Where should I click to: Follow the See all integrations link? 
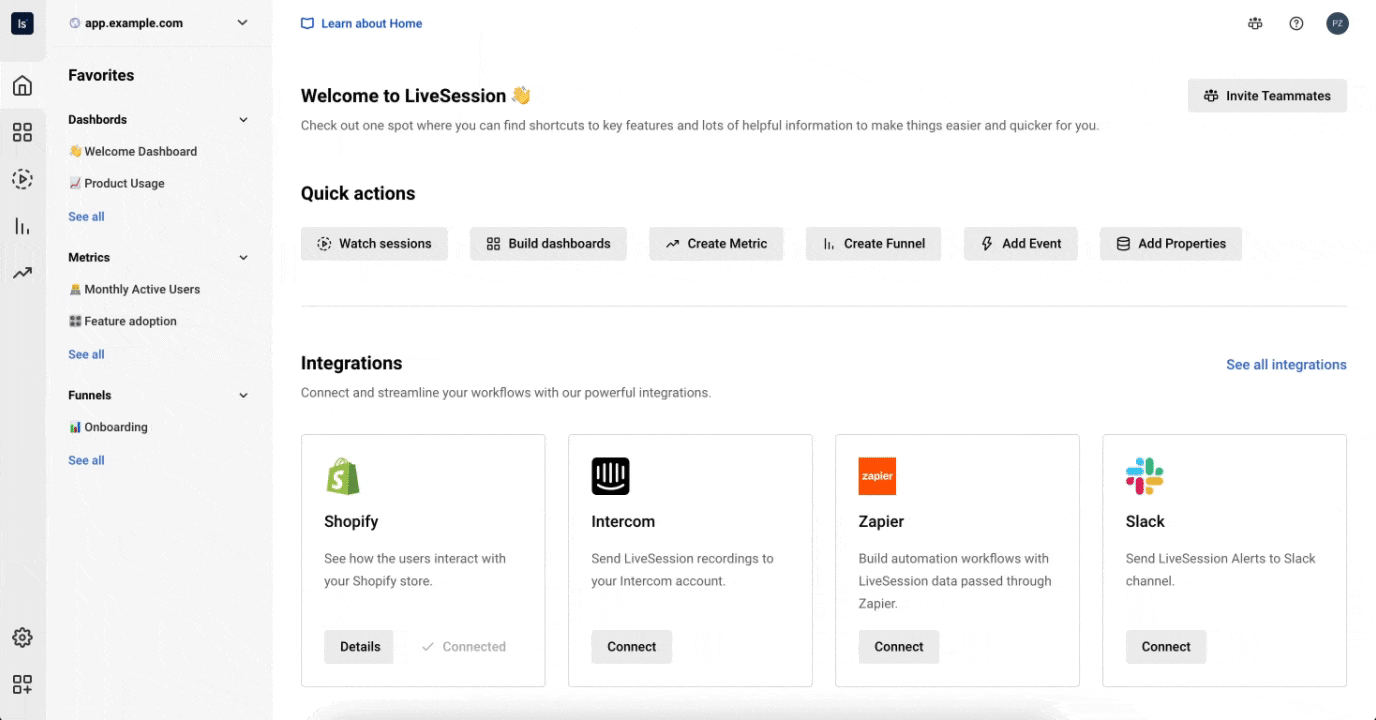[1286, 365]
